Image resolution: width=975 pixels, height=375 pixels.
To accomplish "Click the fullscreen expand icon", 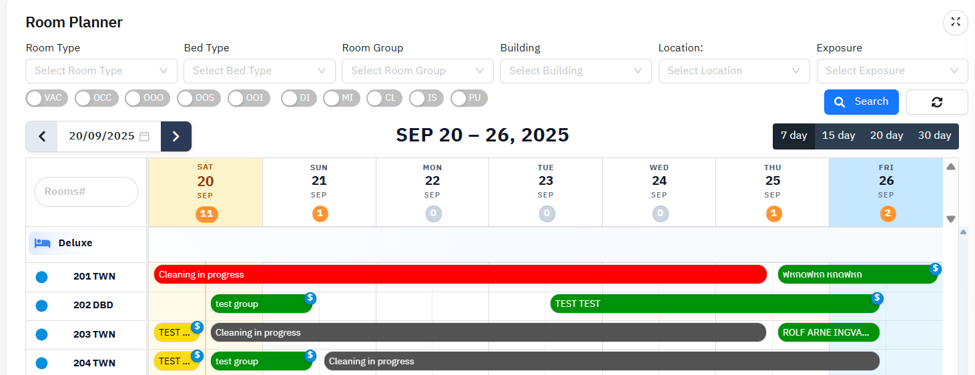I will [956, 22].
